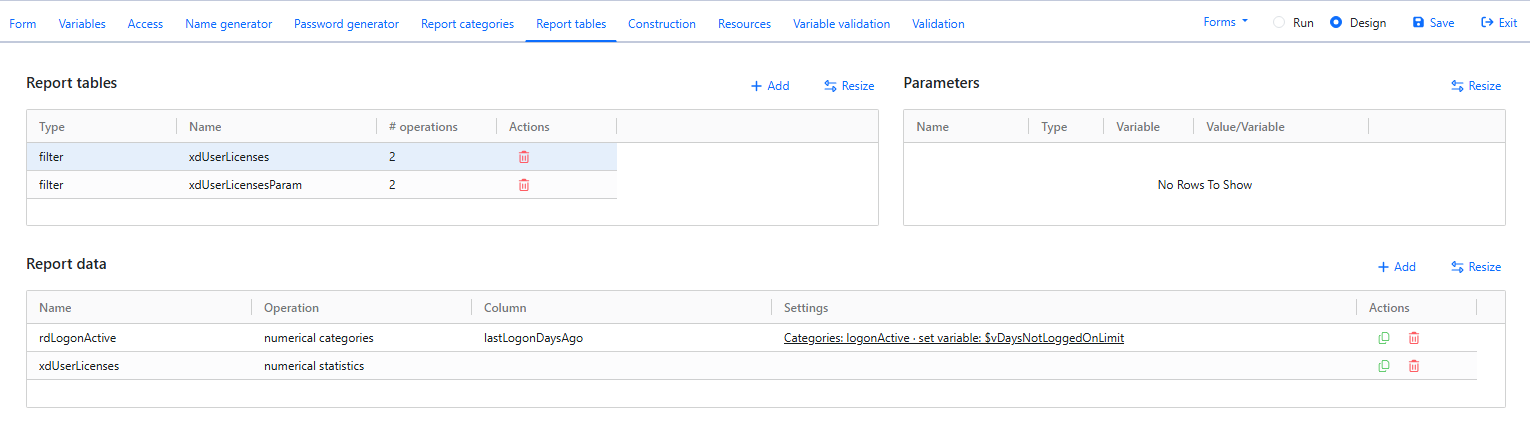This screenshot has width=1530, height=445.
Task: Select the xdUserLicenses name cell in Report data
Action: [139, 366]
